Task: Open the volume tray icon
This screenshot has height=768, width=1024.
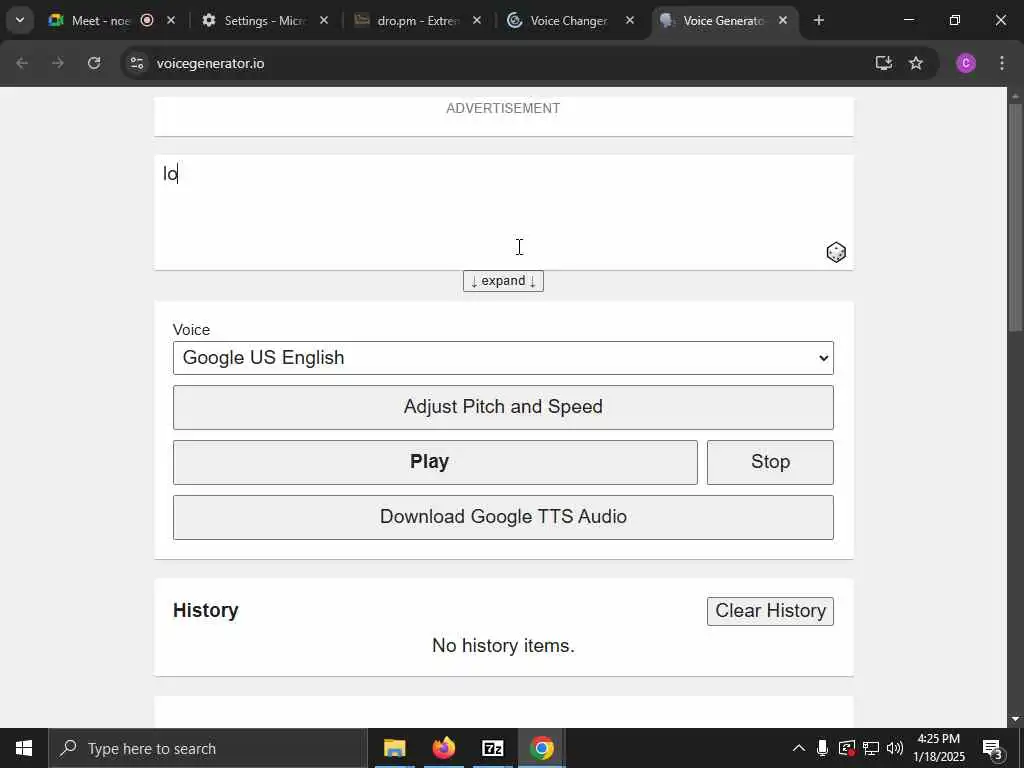Action: tap(895, 748)
